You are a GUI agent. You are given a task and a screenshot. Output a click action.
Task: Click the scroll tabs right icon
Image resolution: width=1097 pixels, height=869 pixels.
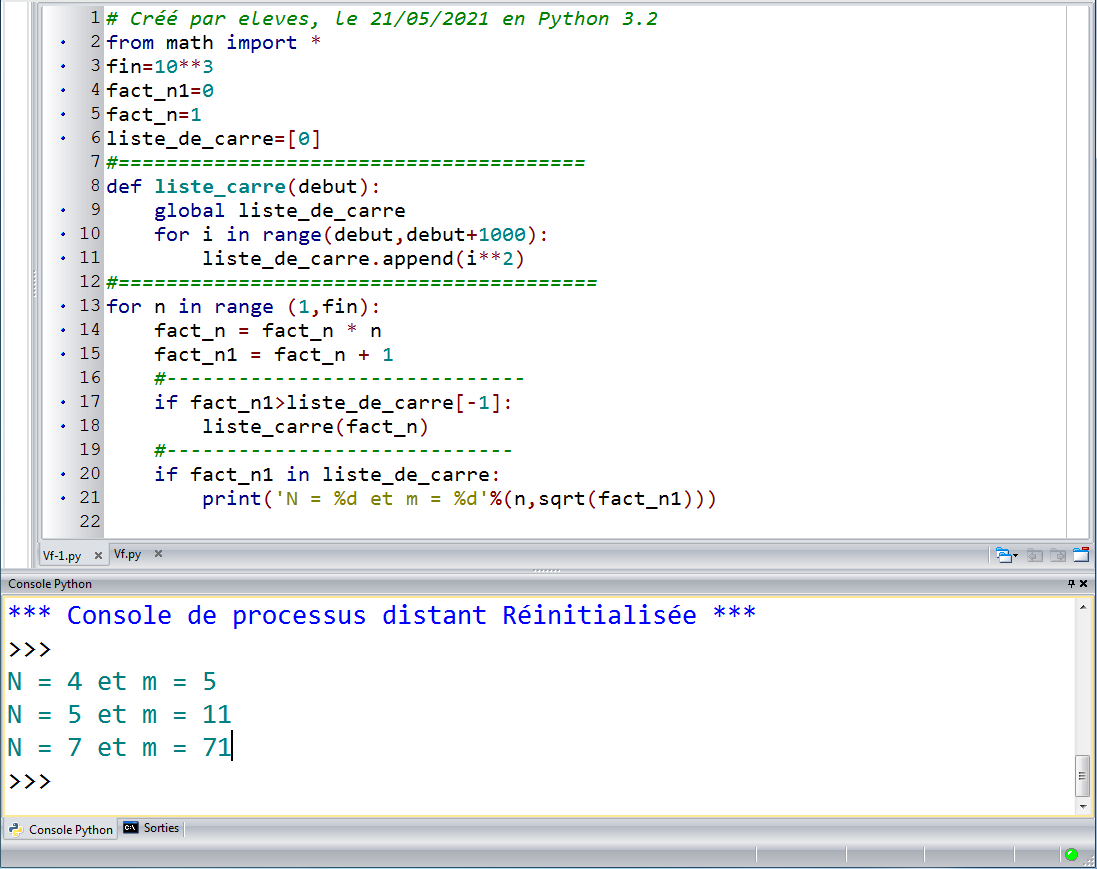coord(1057,554)
